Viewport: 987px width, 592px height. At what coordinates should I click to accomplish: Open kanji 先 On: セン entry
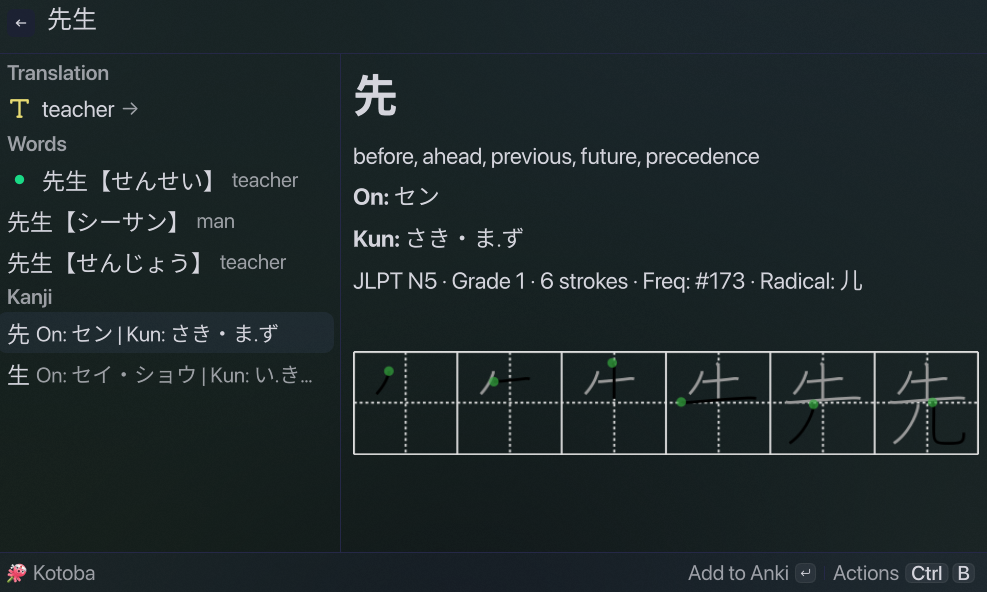tap(167, 333)
